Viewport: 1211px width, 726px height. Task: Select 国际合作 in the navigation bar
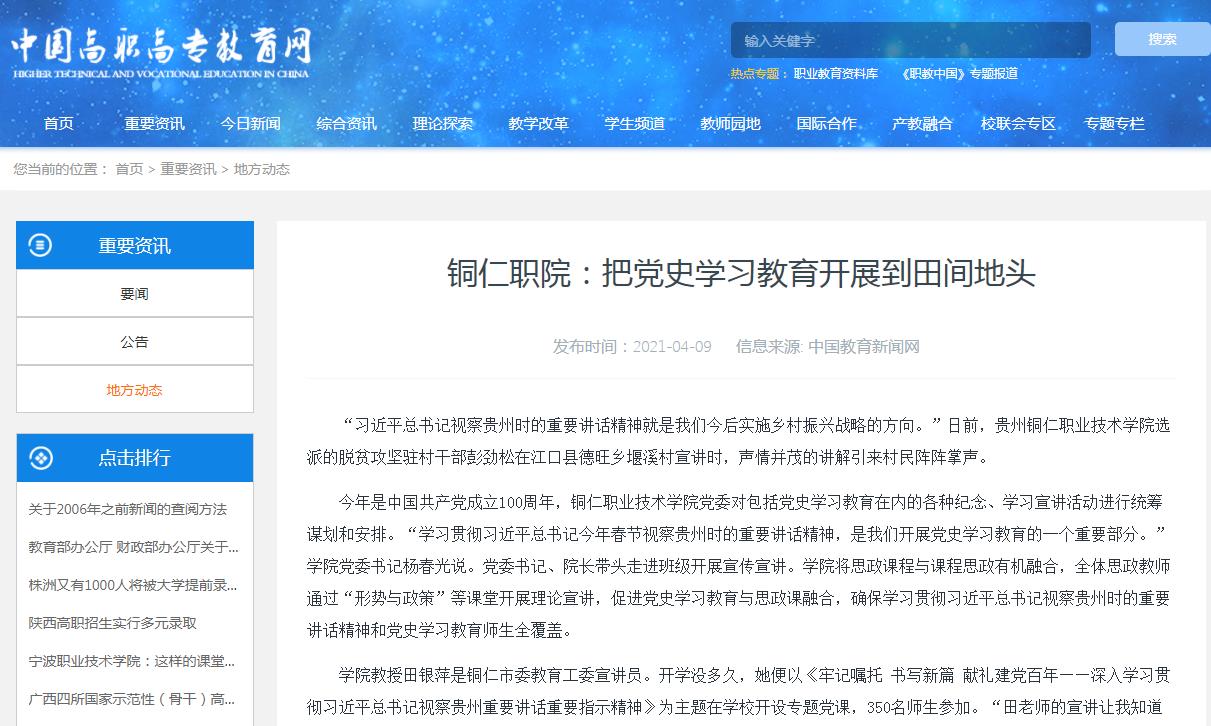(826, 124)
